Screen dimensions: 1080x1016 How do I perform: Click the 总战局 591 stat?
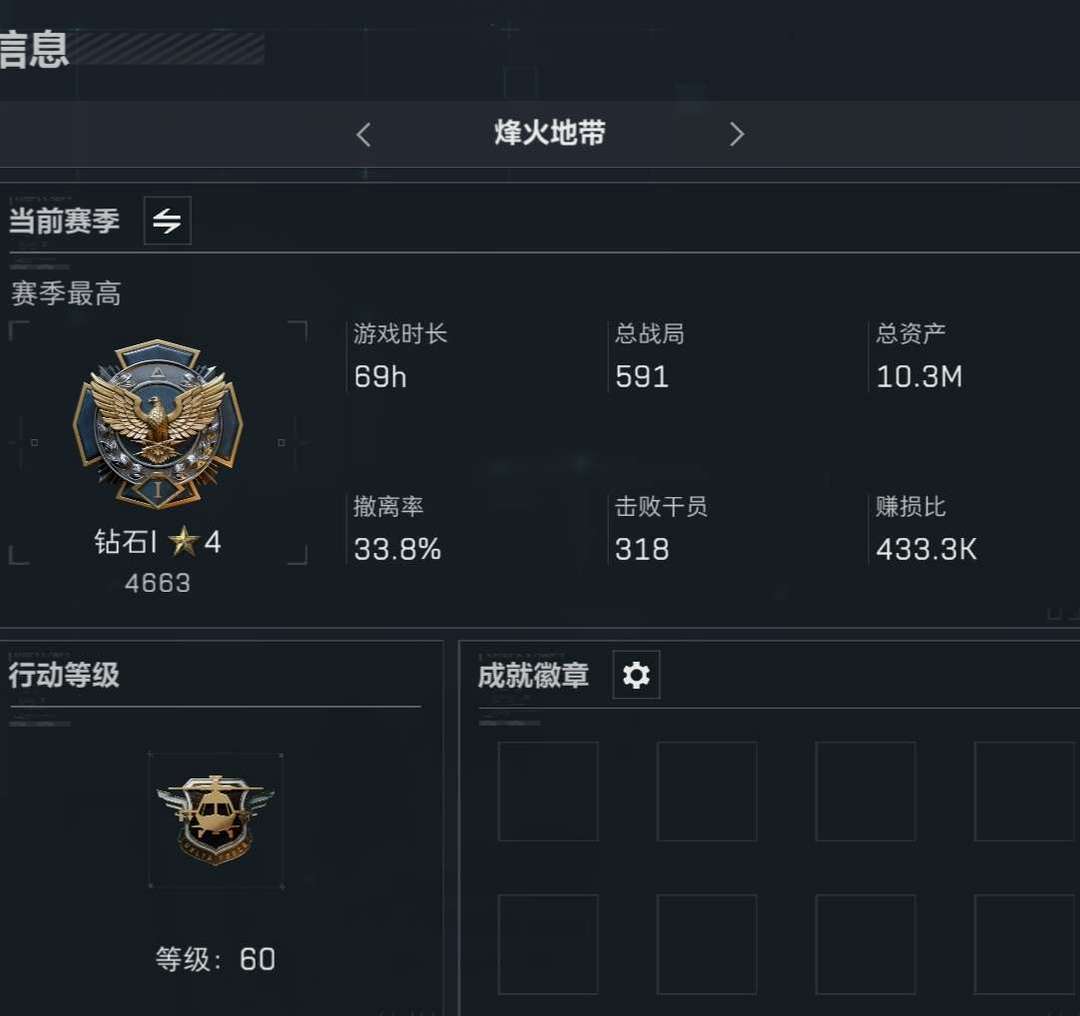click(x=650, y=356)
